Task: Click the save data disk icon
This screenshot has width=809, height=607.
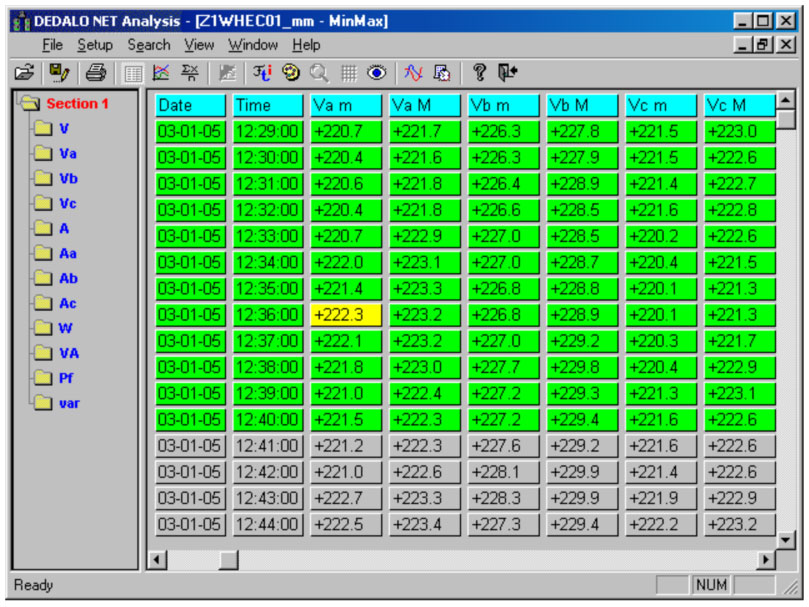Action: pos(59,73)
